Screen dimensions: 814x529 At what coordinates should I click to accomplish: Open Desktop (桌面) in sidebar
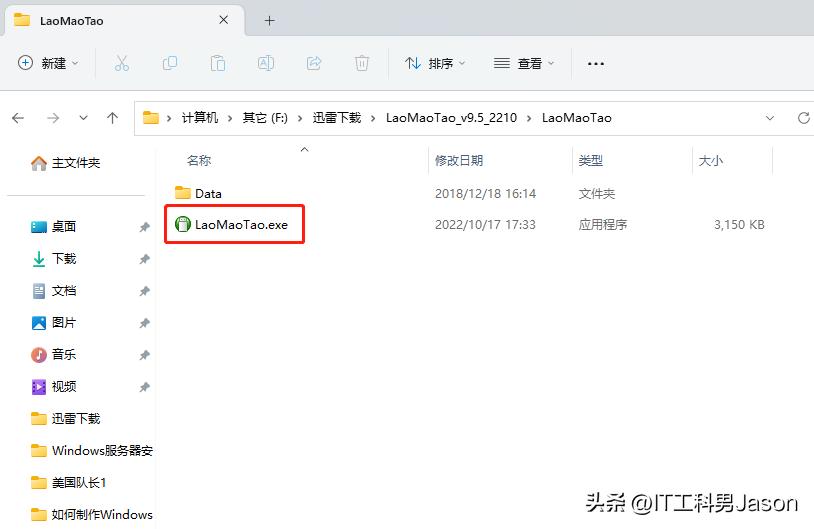53,227
